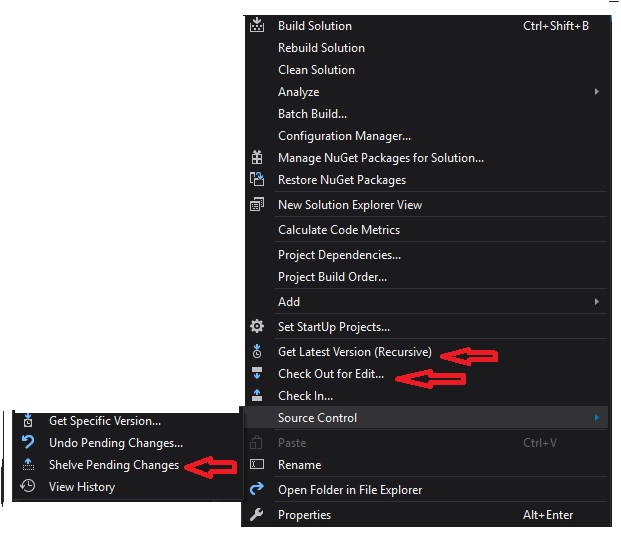Click the Check In upload icon
This screenshot has height=535, width=621.
(x=257, y=395)
